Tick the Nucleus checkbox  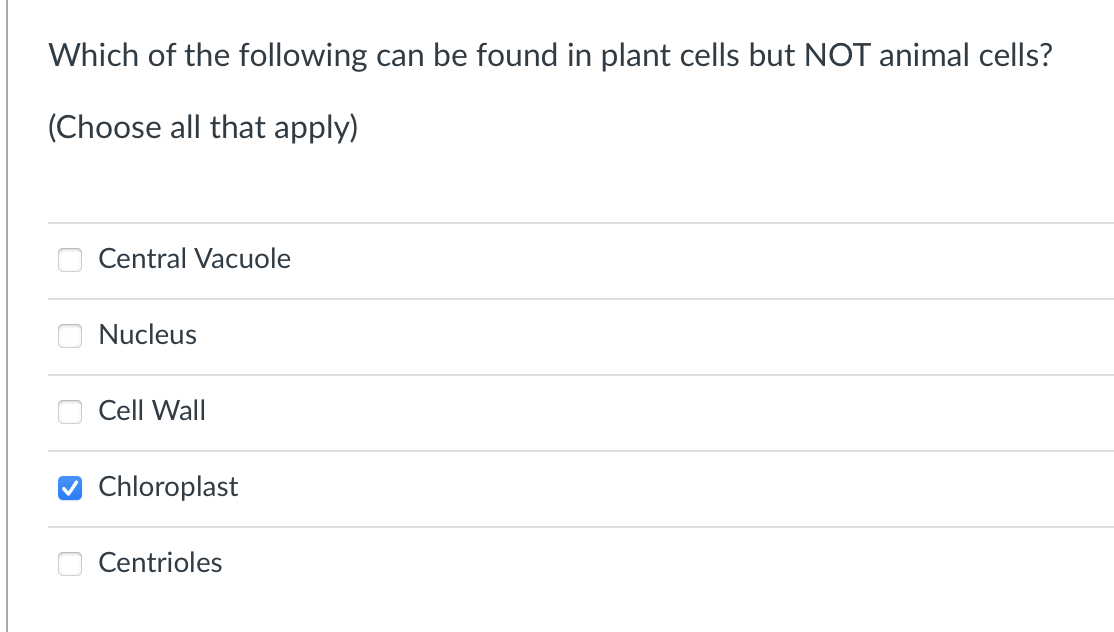70,336
